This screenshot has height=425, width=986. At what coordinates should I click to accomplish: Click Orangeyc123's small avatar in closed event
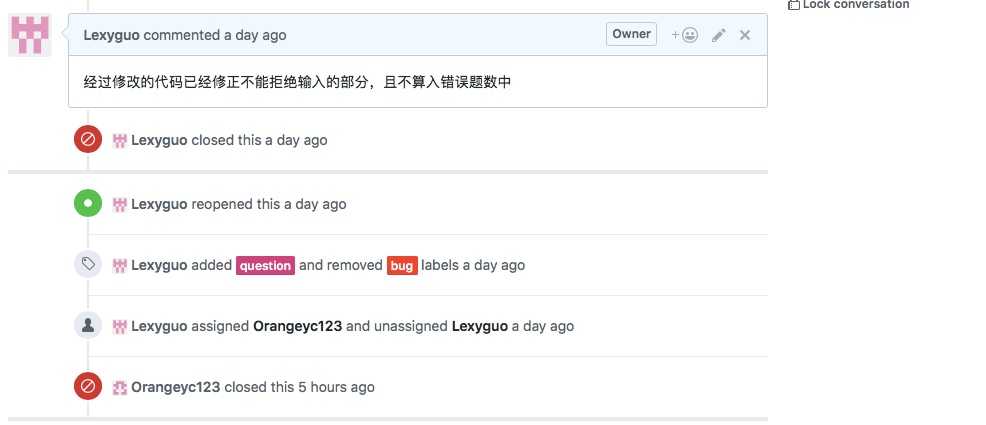pyautogui.click(x=120, y=387)
